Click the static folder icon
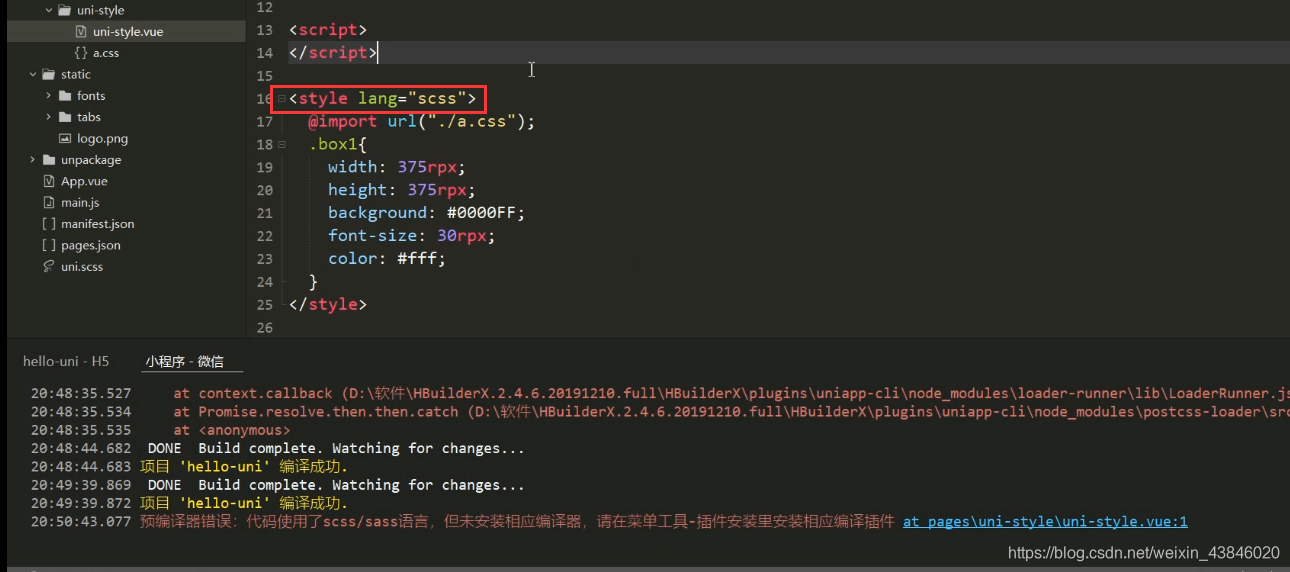The height and width of the screenshot is (572, 1290). (x=49, y=74)
